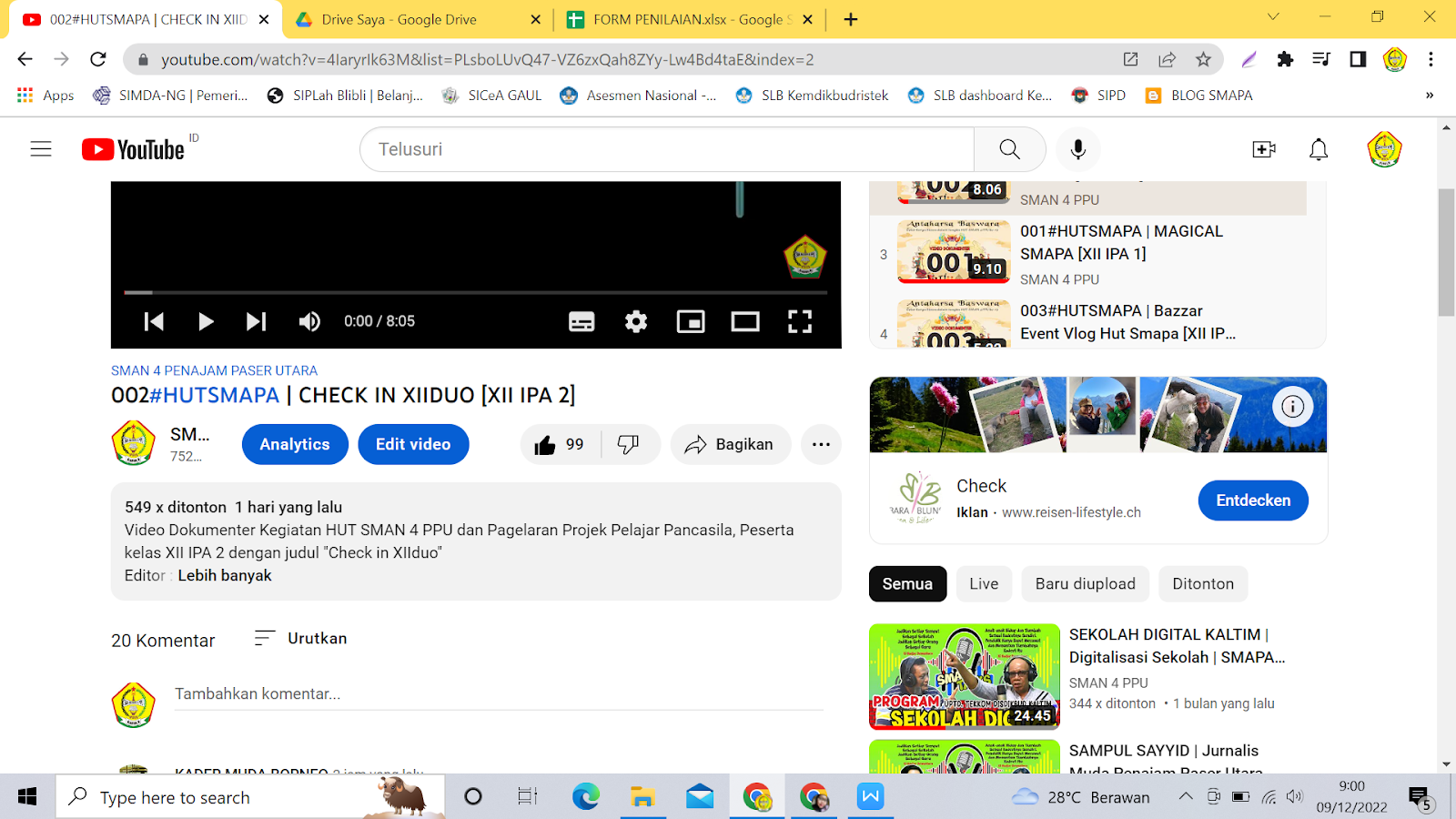
Task: Open channel avatar beside video title
Action: click(133, 443)
